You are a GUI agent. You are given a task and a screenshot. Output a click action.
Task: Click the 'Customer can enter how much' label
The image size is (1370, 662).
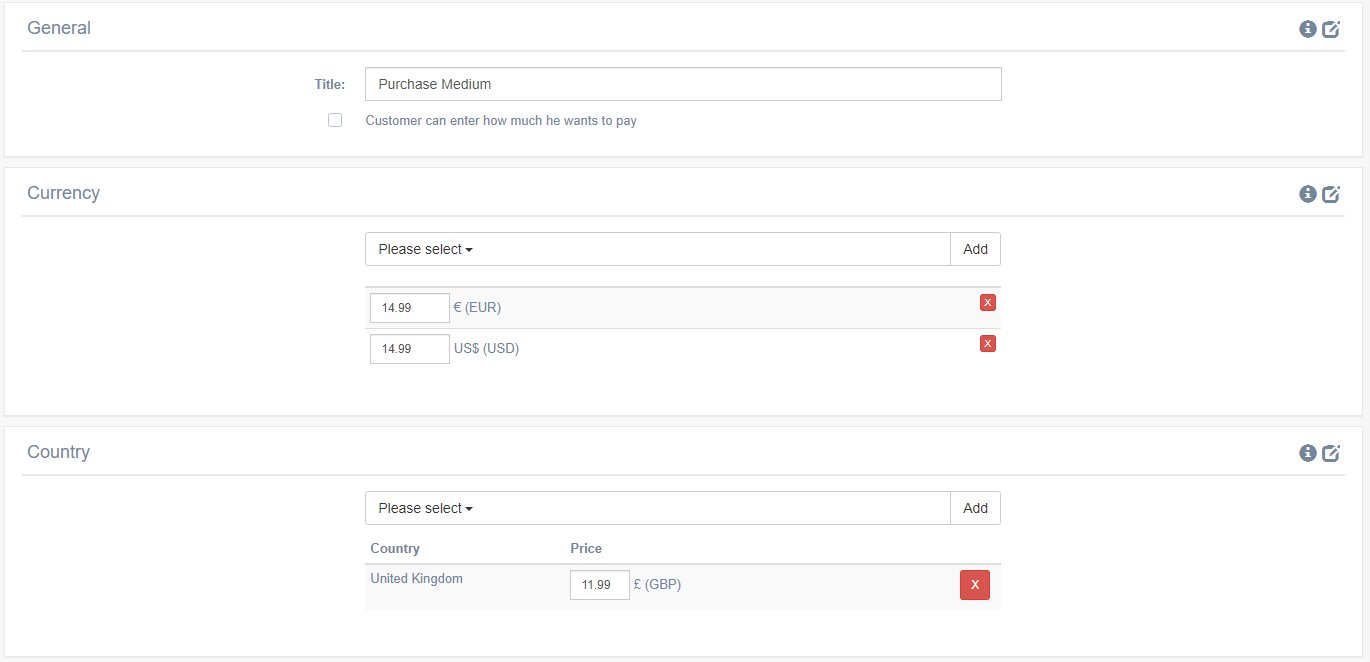pyautogui.click(x=501, y=121)
